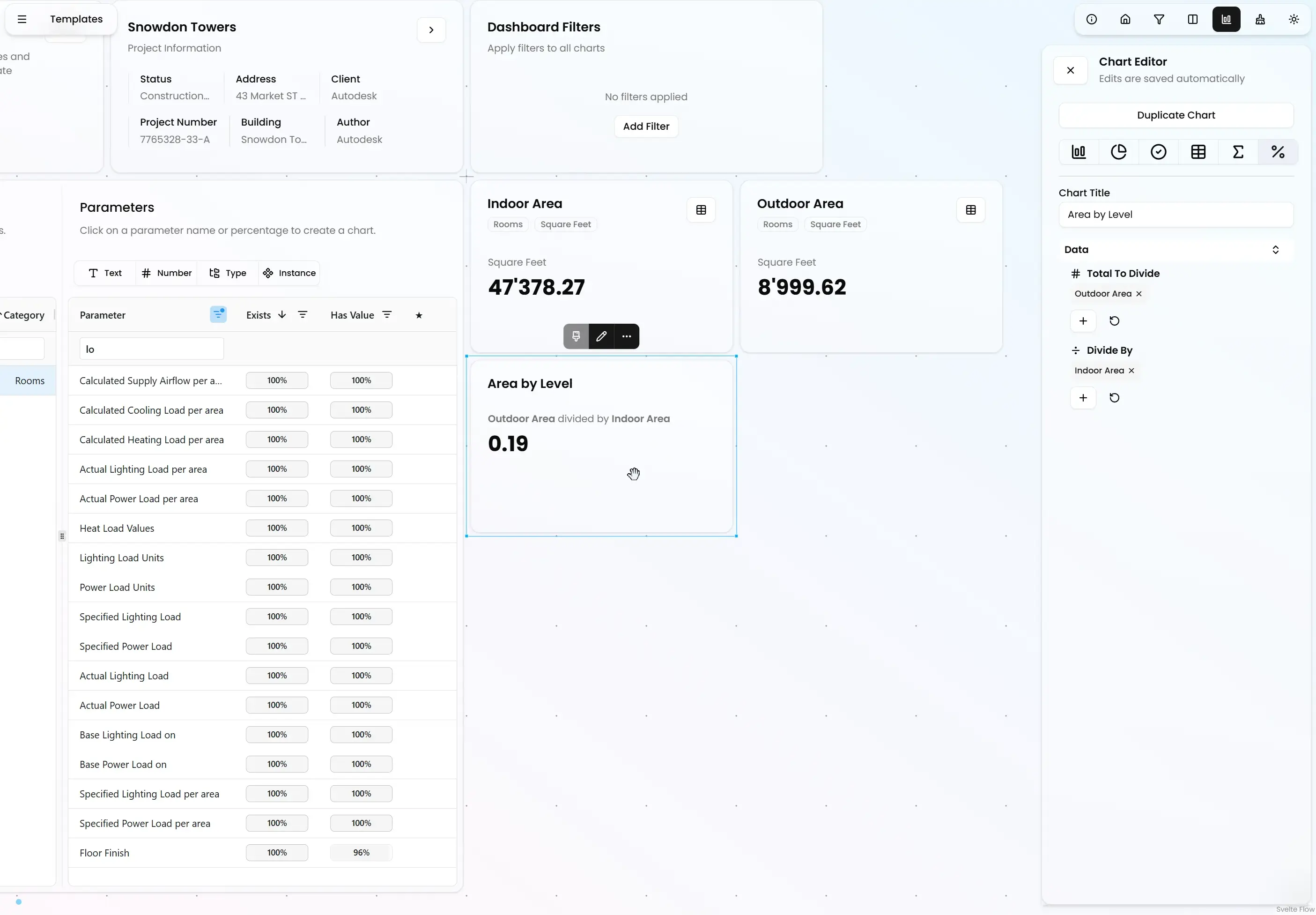Select the table chart type icon
The height and width of the screenshot is (915, 1316).
tap(1198, 152)
